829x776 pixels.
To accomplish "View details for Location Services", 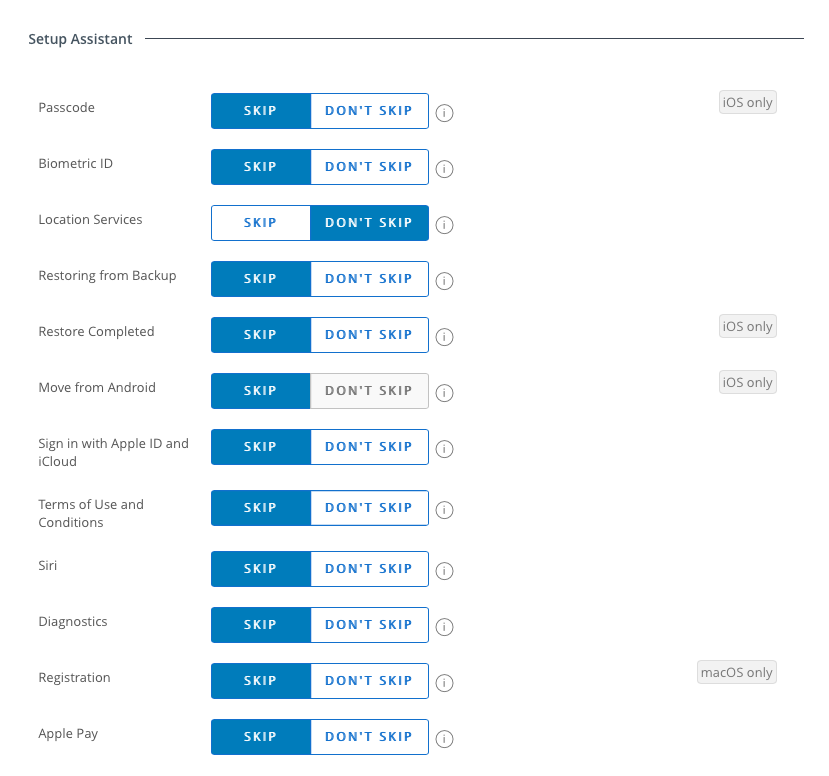I will click(444, 224).
